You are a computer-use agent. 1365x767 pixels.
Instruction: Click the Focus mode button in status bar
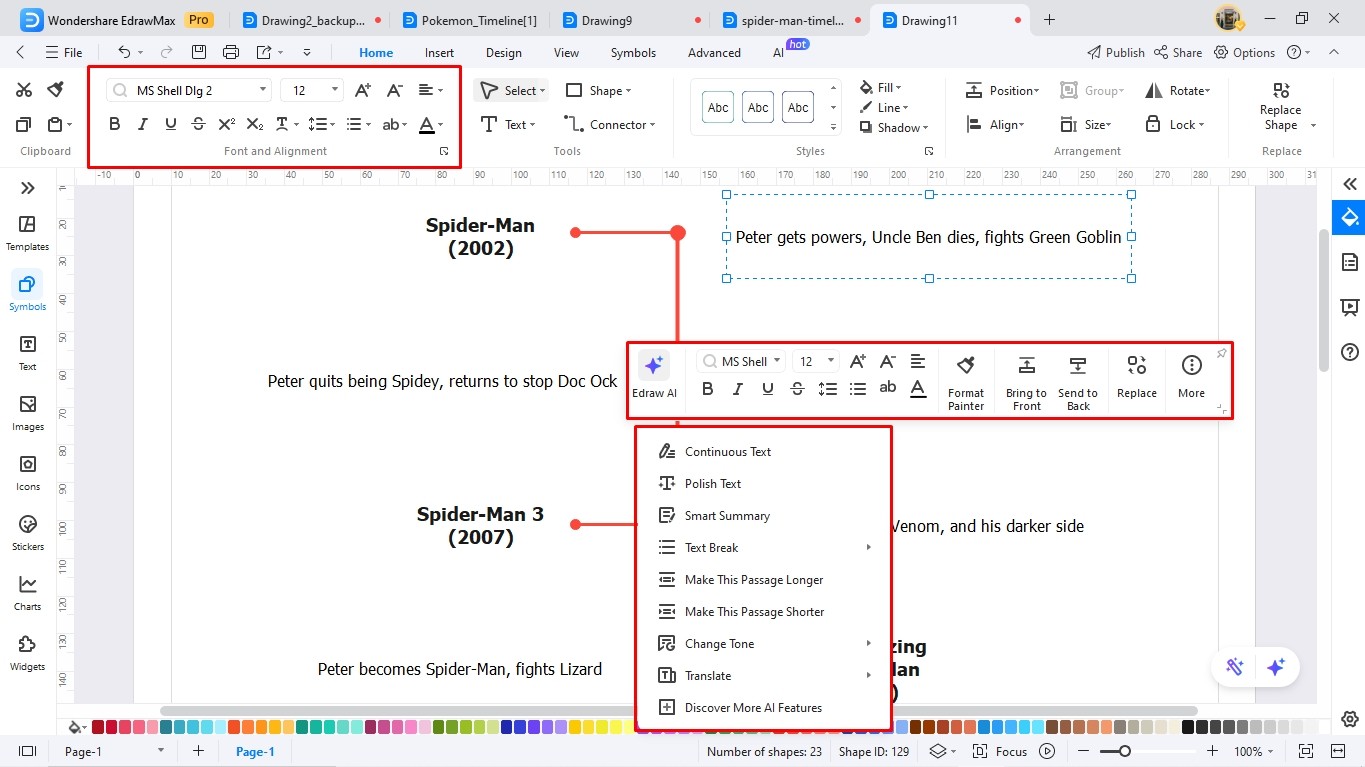1002,751
